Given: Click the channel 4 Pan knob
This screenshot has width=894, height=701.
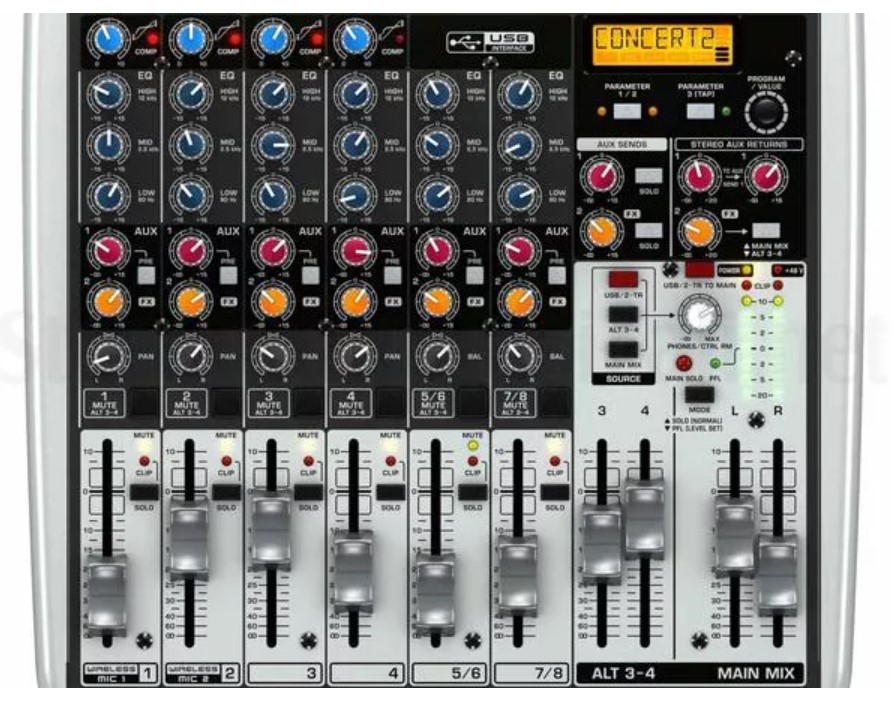Looking at the screenshot, I should [x=353, y=354].
